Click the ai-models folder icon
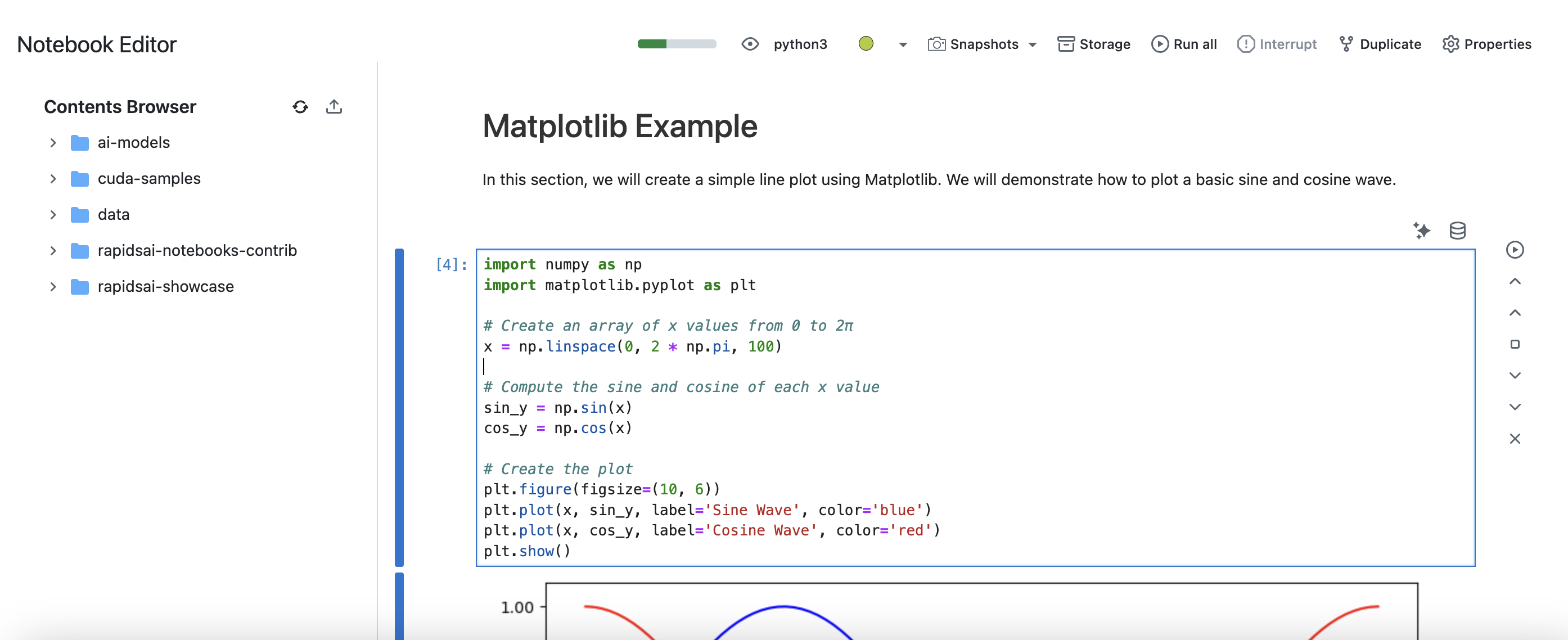 point(80,142)
